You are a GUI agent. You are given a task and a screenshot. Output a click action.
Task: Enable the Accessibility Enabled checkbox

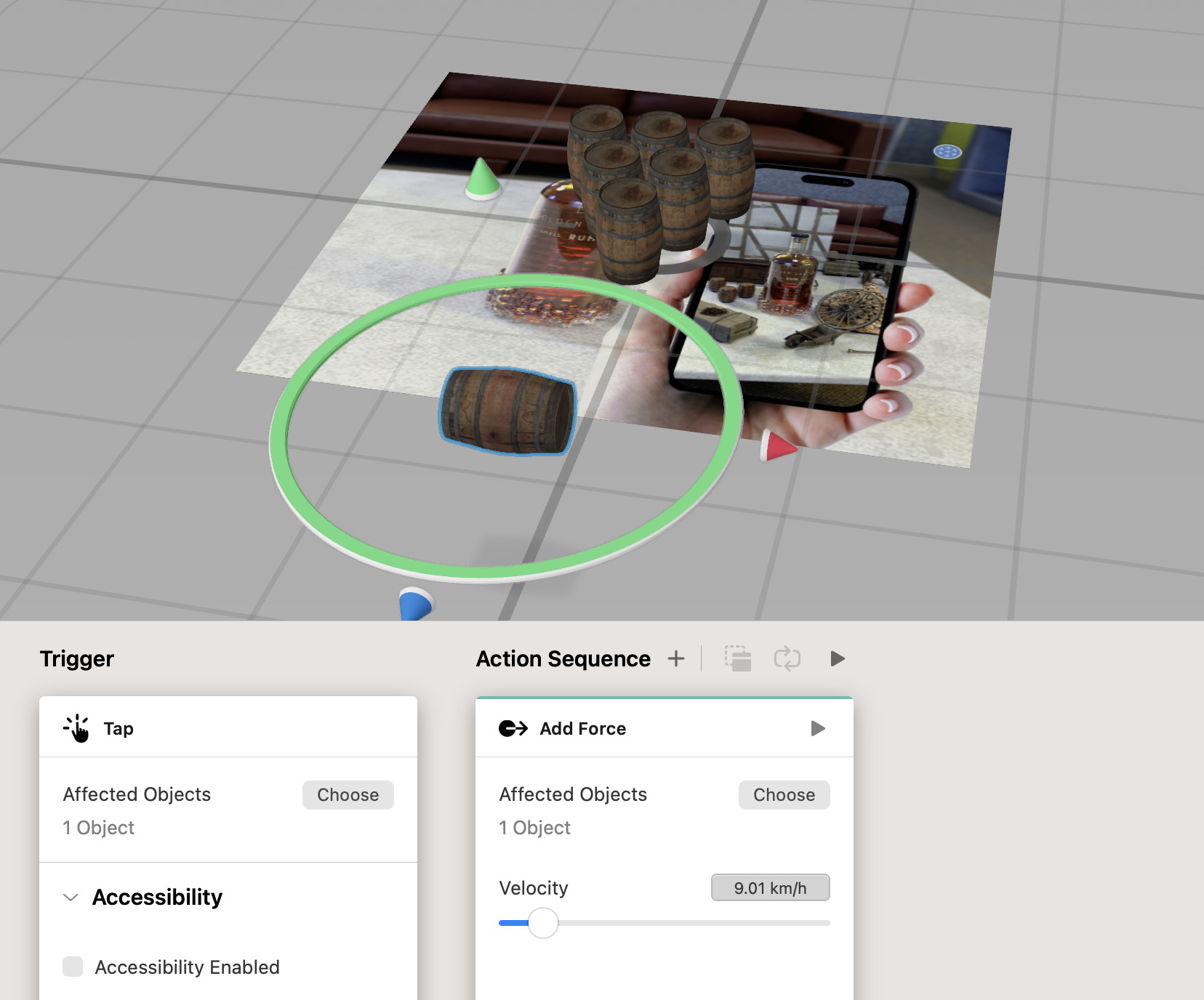[x=73, y=967]
